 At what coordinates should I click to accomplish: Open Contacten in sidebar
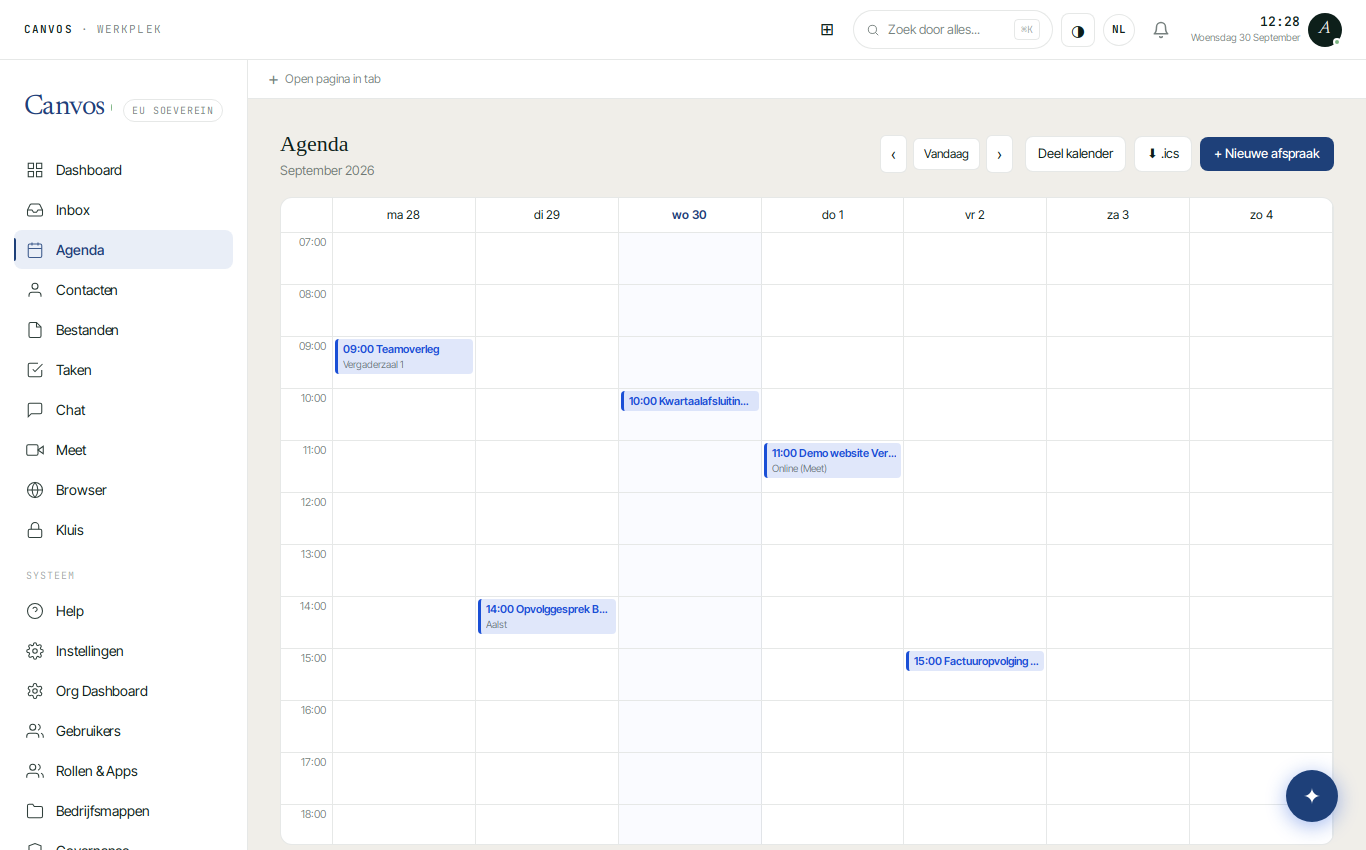point(124,290)
